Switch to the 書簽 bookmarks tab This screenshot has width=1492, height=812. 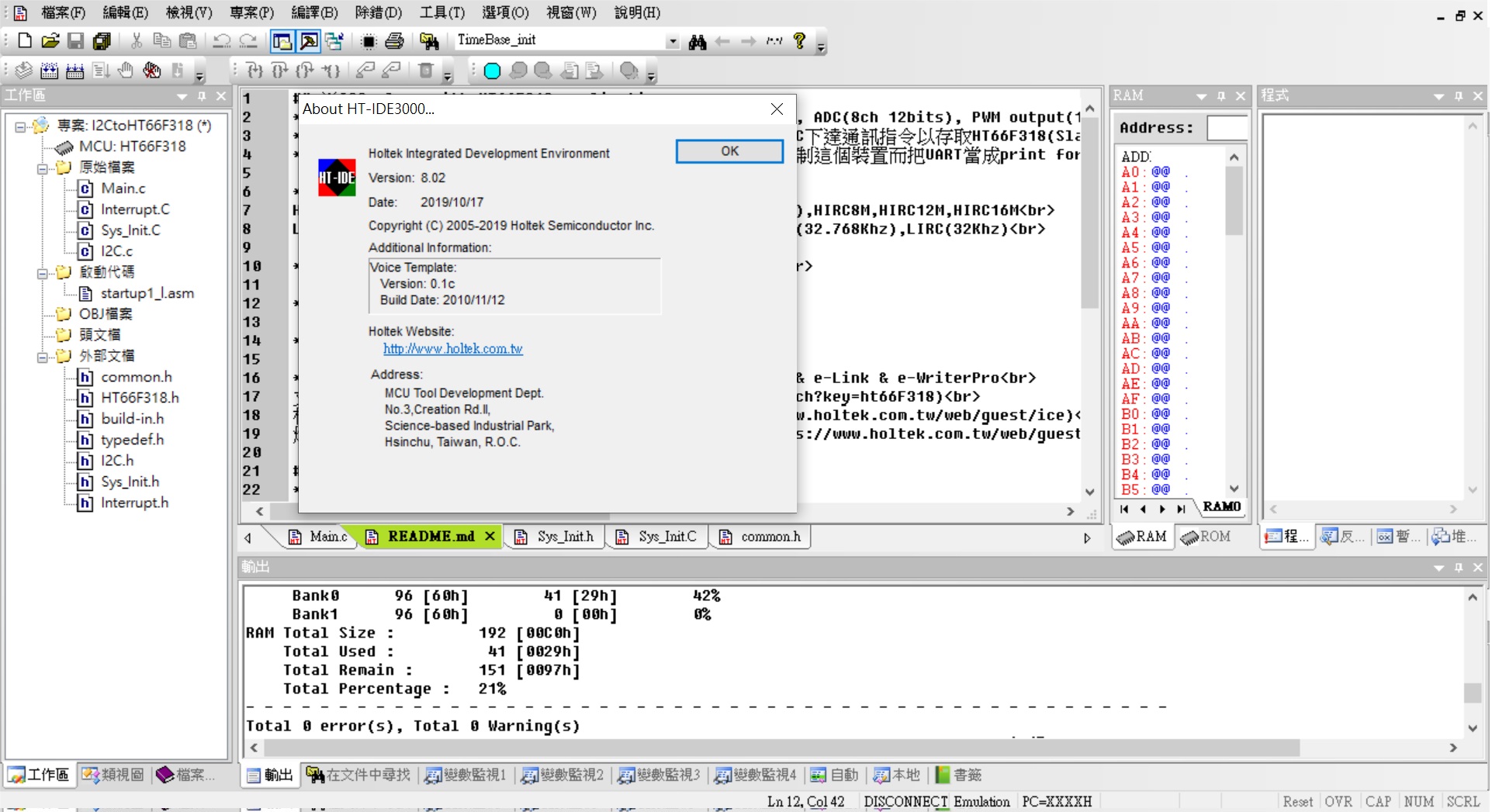[958, 775]
